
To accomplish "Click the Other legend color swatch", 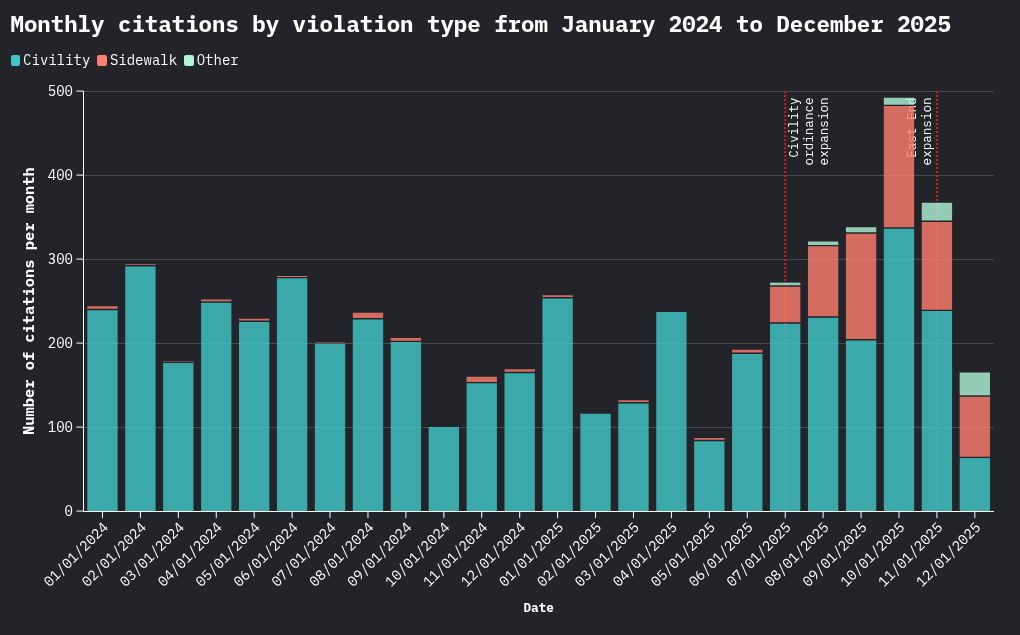I will click(189, 61).
